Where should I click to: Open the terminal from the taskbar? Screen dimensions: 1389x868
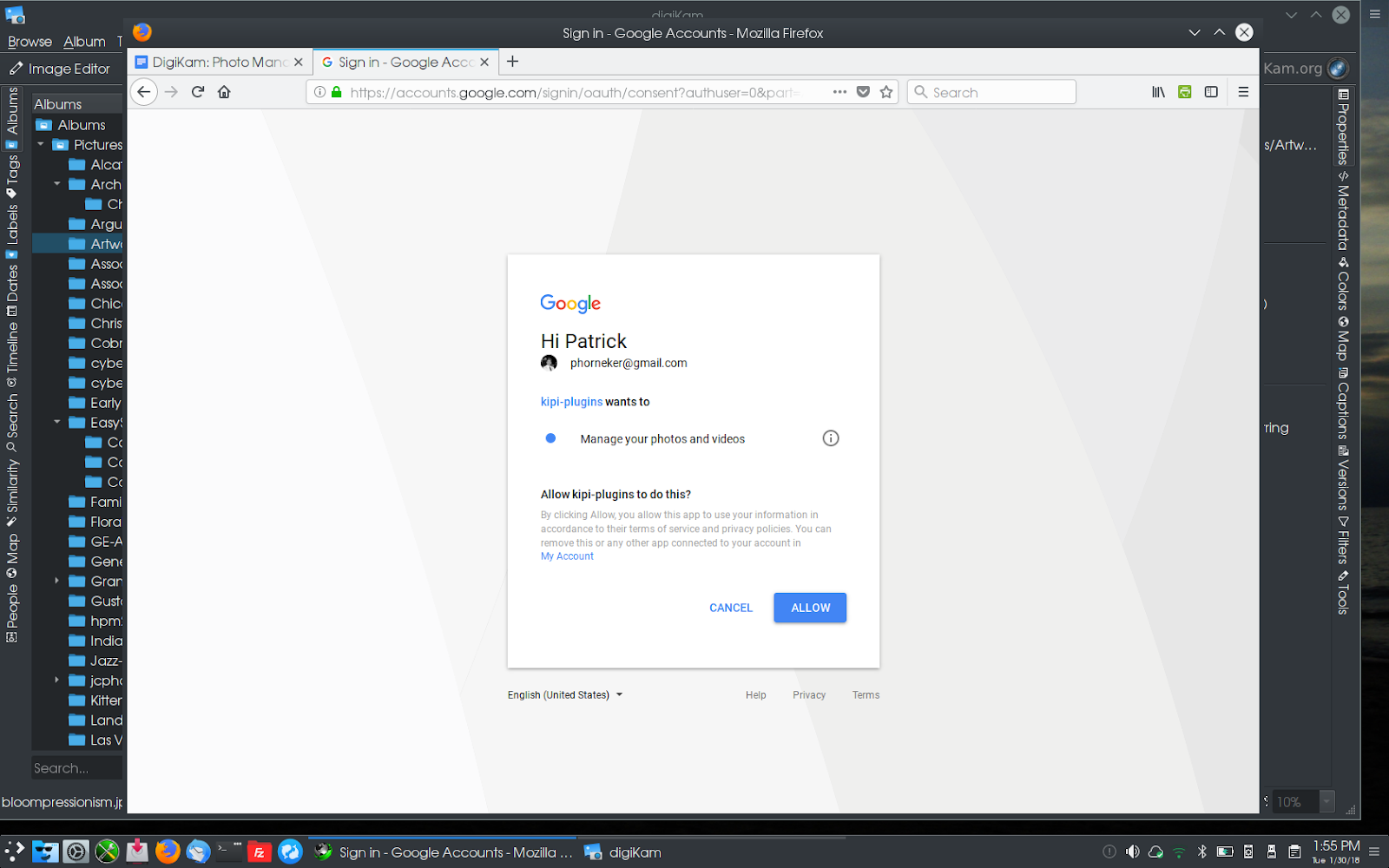(229, 851)
